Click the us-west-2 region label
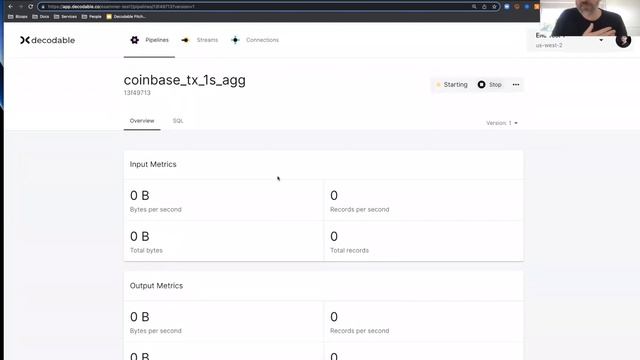640x360 pixels. point(549,45)
